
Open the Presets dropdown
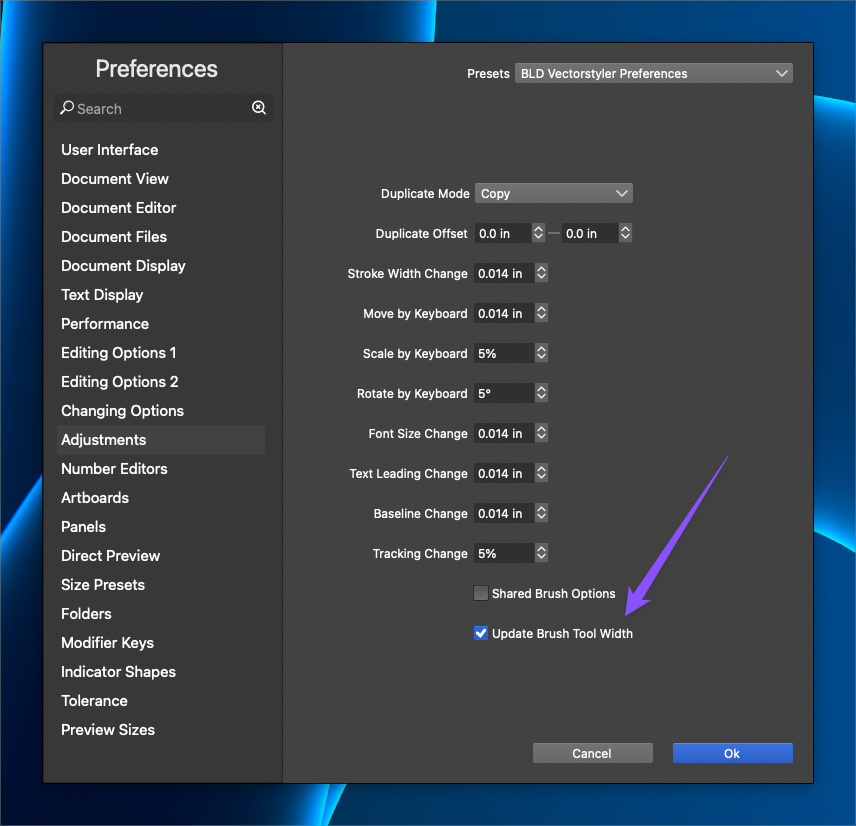[x=654, y=73]
